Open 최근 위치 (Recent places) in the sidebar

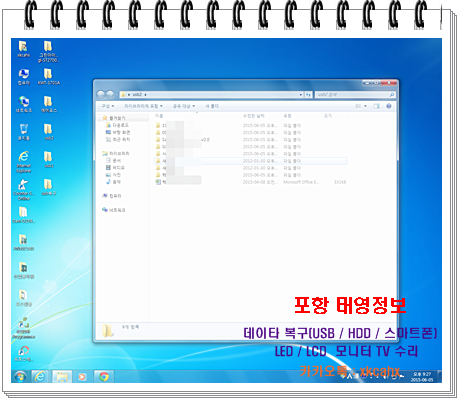click(x=118, y=139)
